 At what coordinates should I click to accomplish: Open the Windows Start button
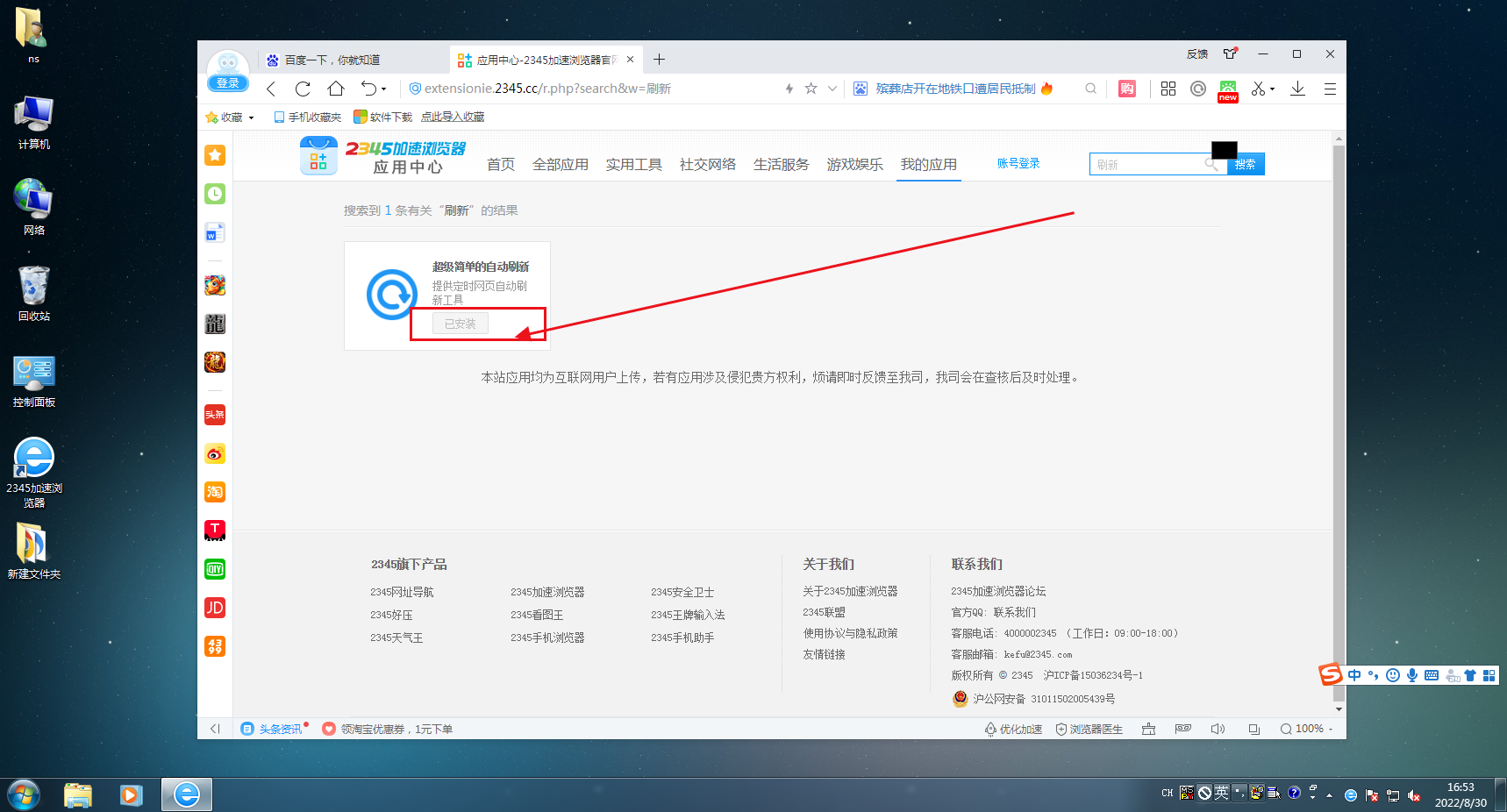24,794
